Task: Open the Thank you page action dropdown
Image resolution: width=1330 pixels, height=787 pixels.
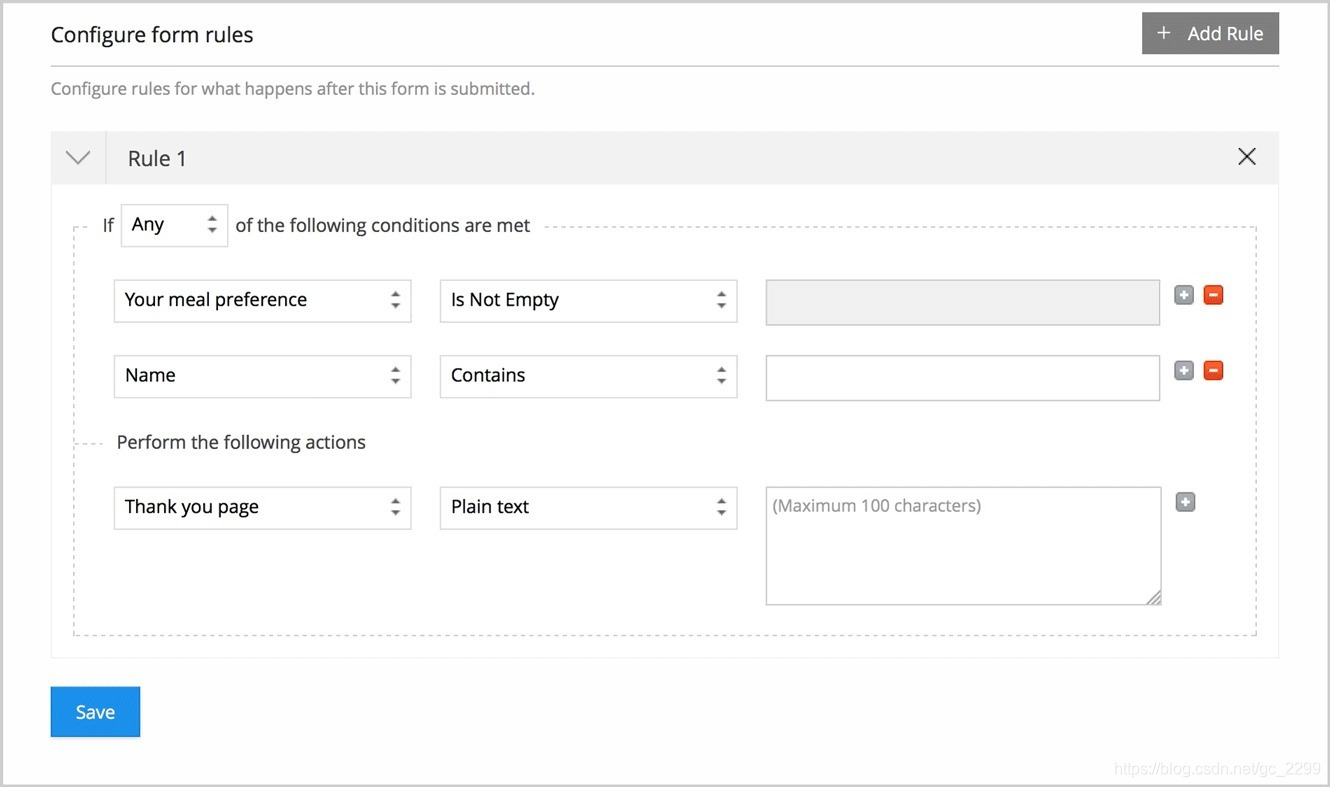Action: coord(262,507)
